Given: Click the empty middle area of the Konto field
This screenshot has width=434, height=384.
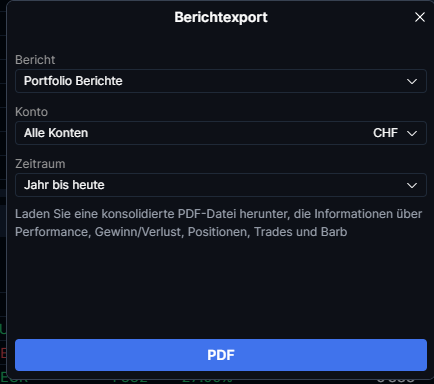Looking at the screenshot, I should [230, 133].
